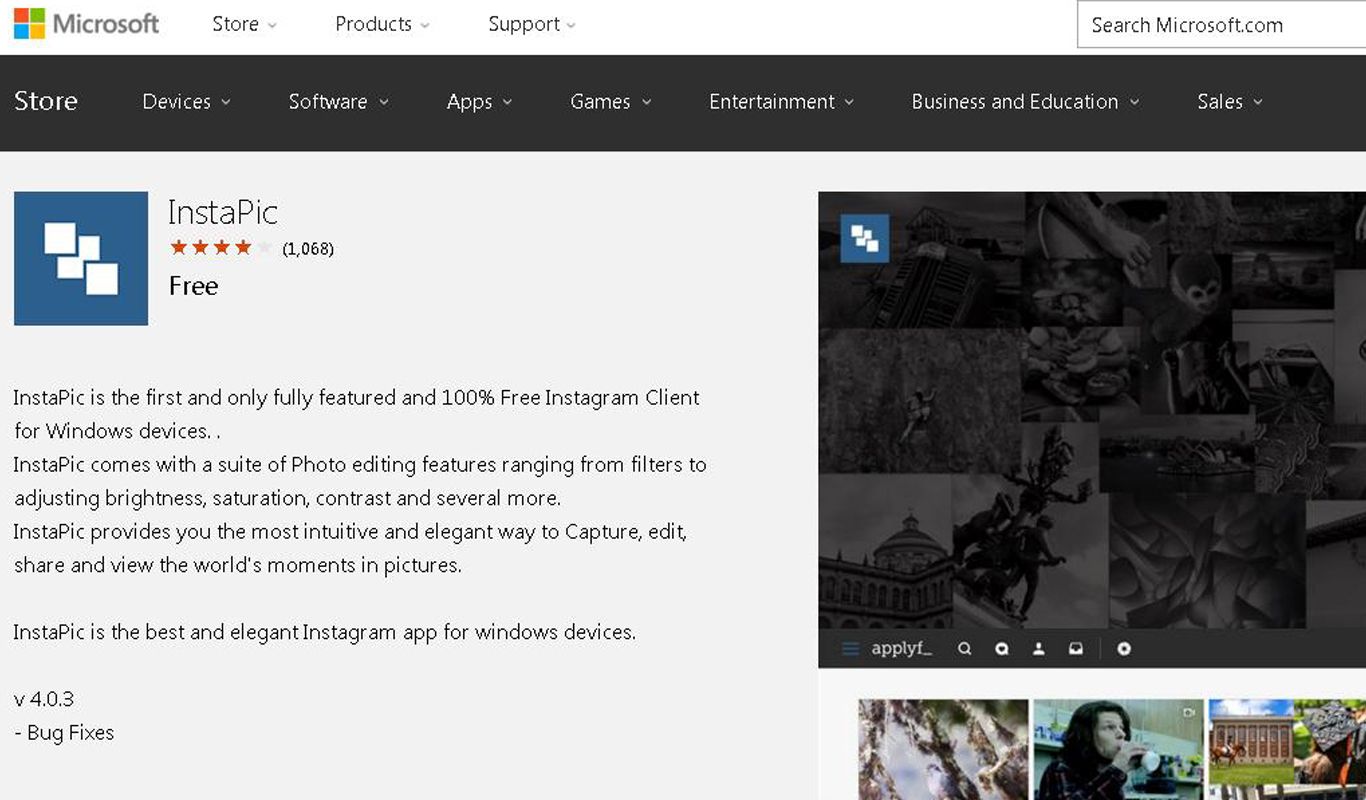Expand the Games dropdown
The image size is (1366, 800).
click(x=611, y=101)
